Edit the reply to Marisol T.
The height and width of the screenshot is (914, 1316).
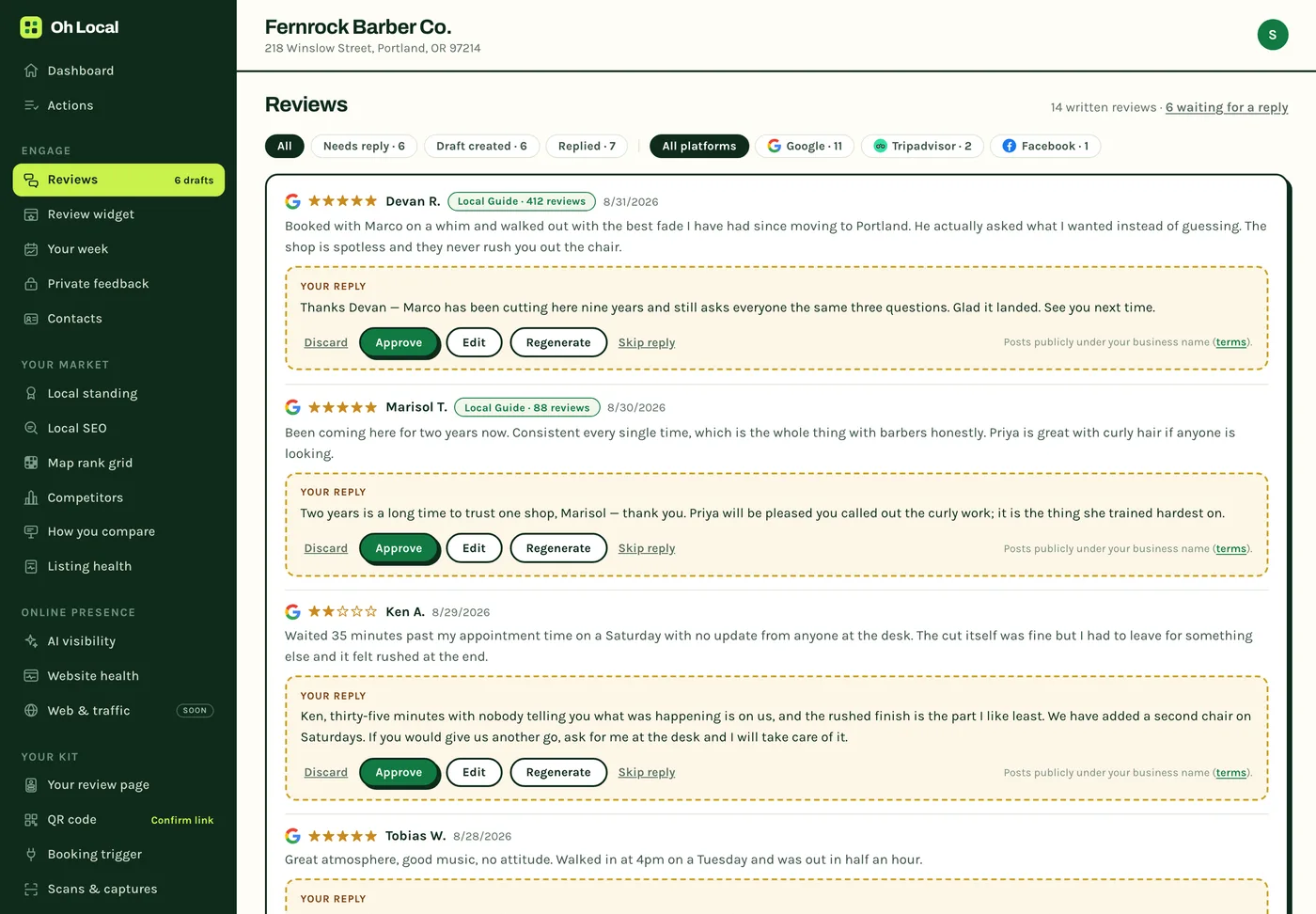pos(474,548)
